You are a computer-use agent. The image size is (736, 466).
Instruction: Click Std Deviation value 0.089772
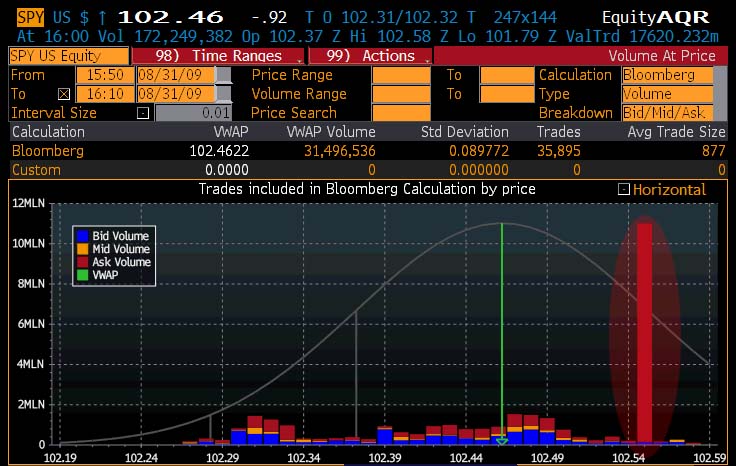click(x=479, y=151)
